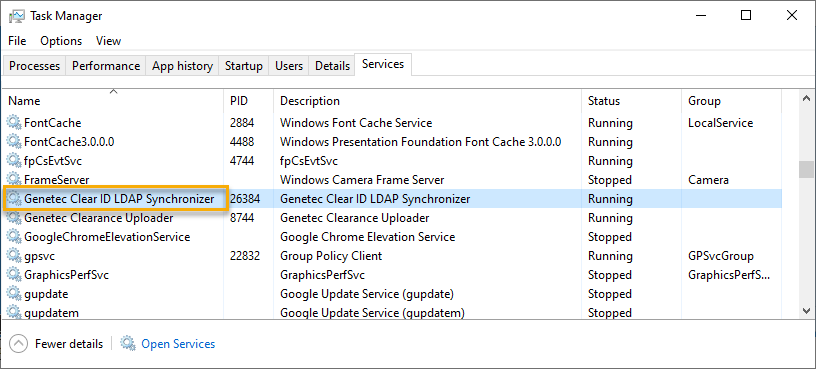Select the gupdate service name

pyautogui.click(x=46, y=294)
